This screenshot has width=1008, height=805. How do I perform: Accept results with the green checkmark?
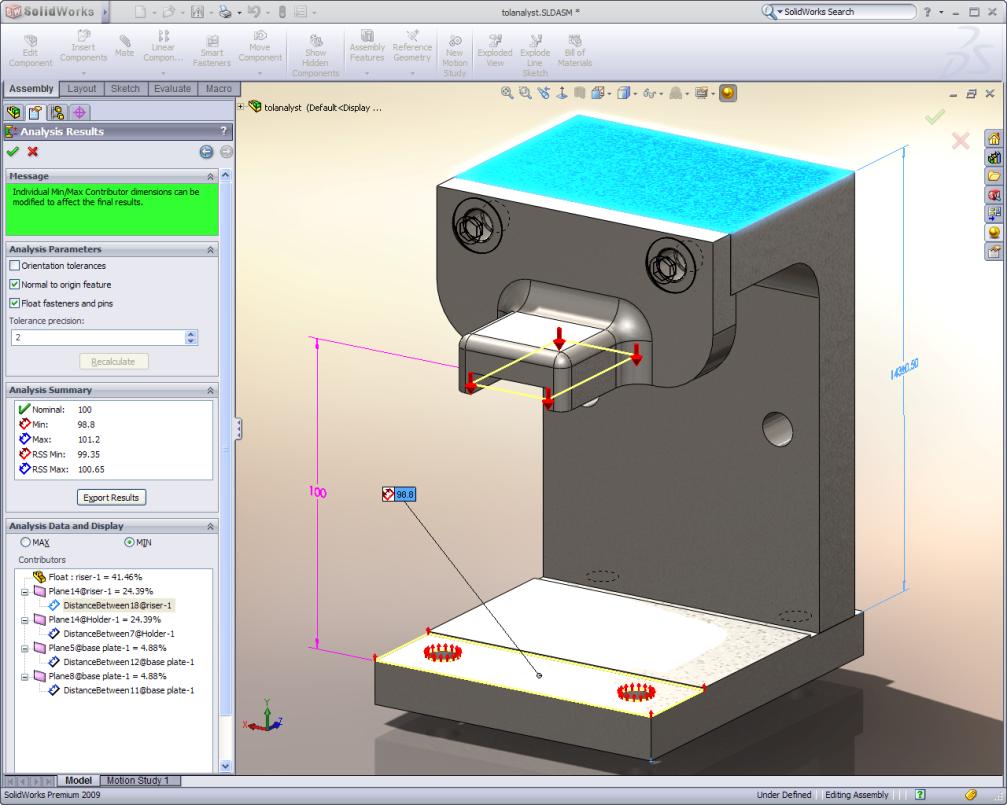[12, 152]
